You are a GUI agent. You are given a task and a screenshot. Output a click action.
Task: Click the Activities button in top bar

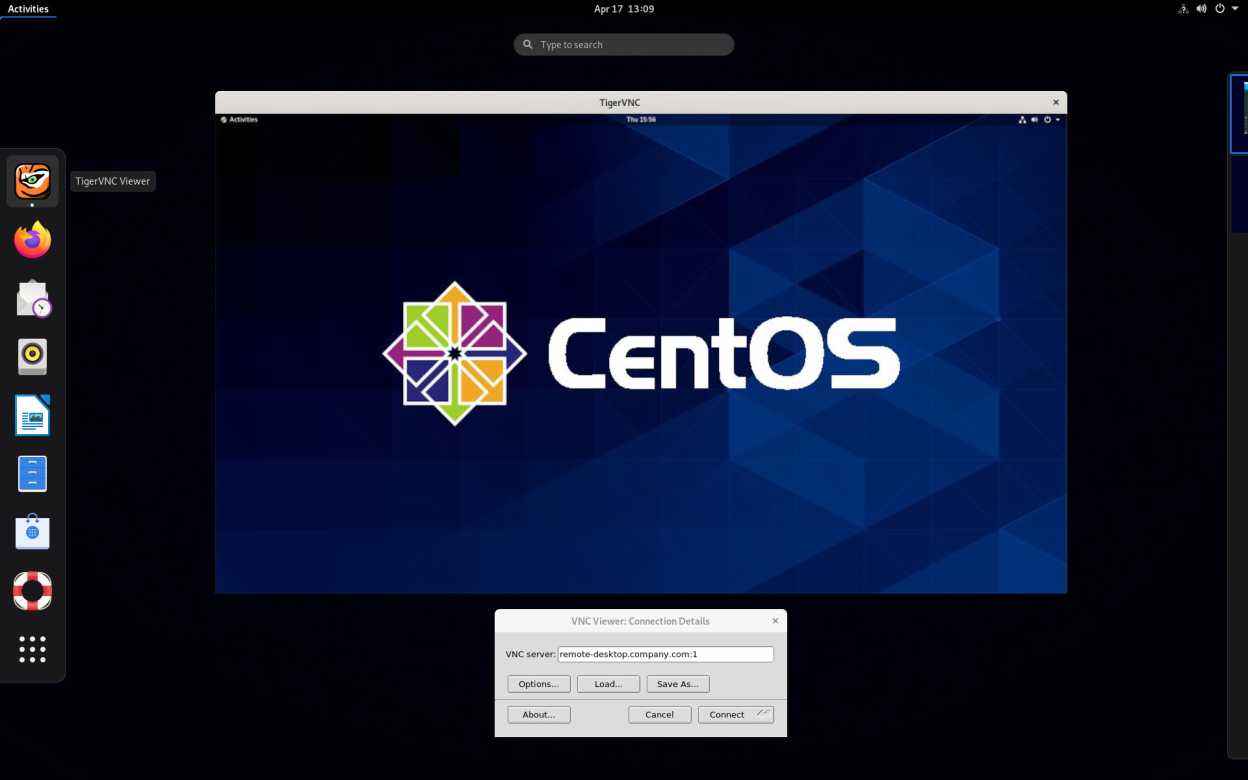28,9
